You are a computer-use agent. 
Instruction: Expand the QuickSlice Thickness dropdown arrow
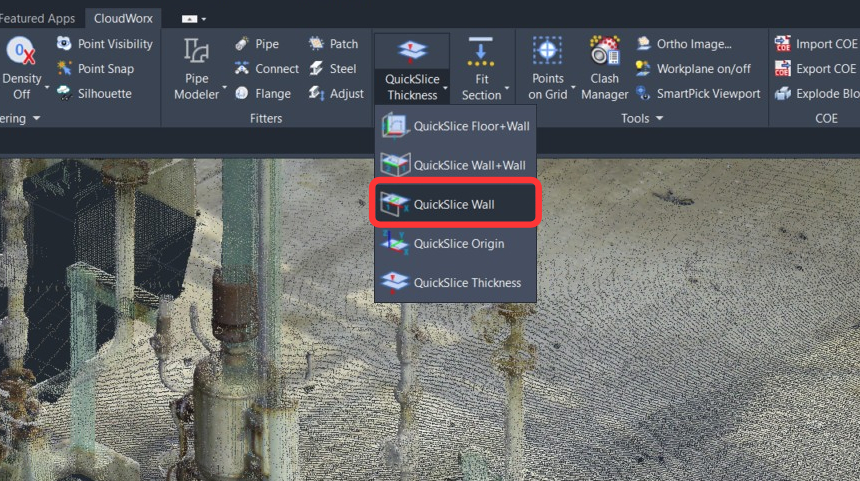(445, 87)
